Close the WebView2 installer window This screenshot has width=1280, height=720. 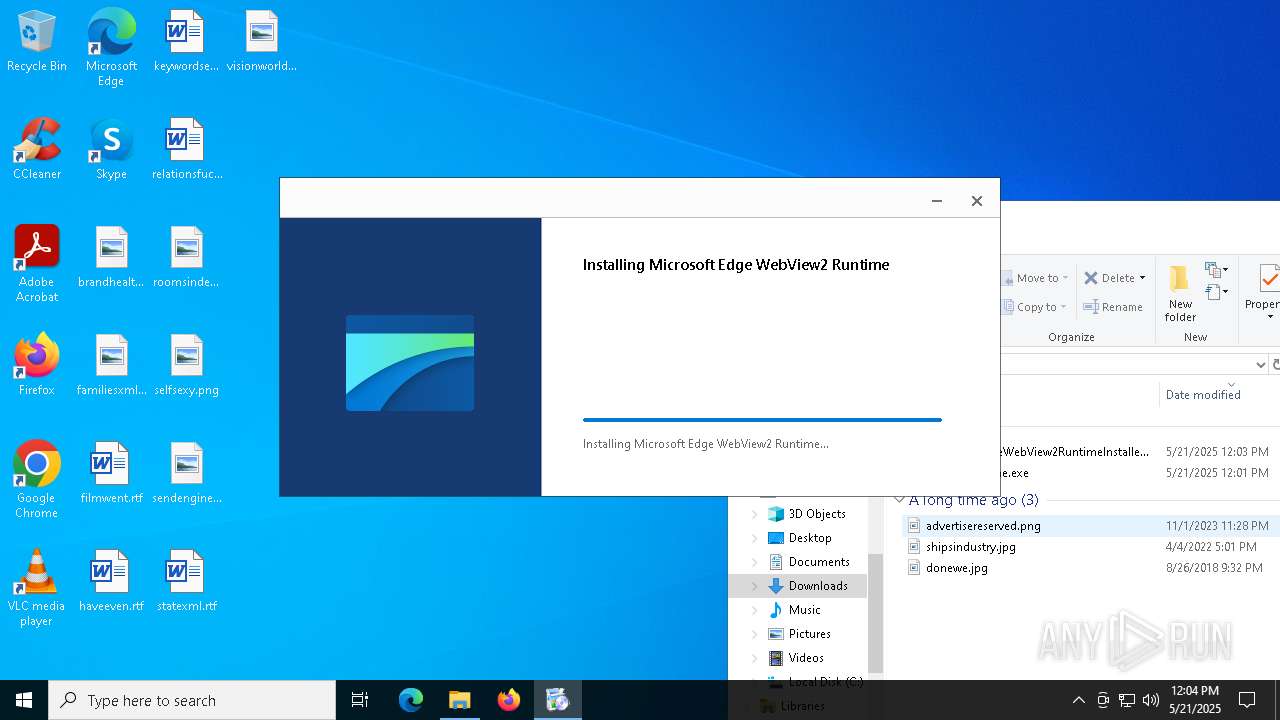coord(977,201)
